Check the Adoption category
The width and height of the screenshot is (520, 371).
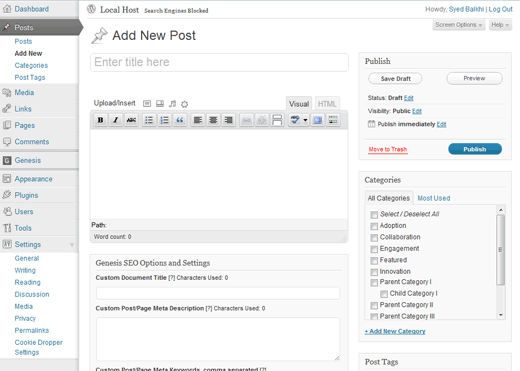pos(374,226)
